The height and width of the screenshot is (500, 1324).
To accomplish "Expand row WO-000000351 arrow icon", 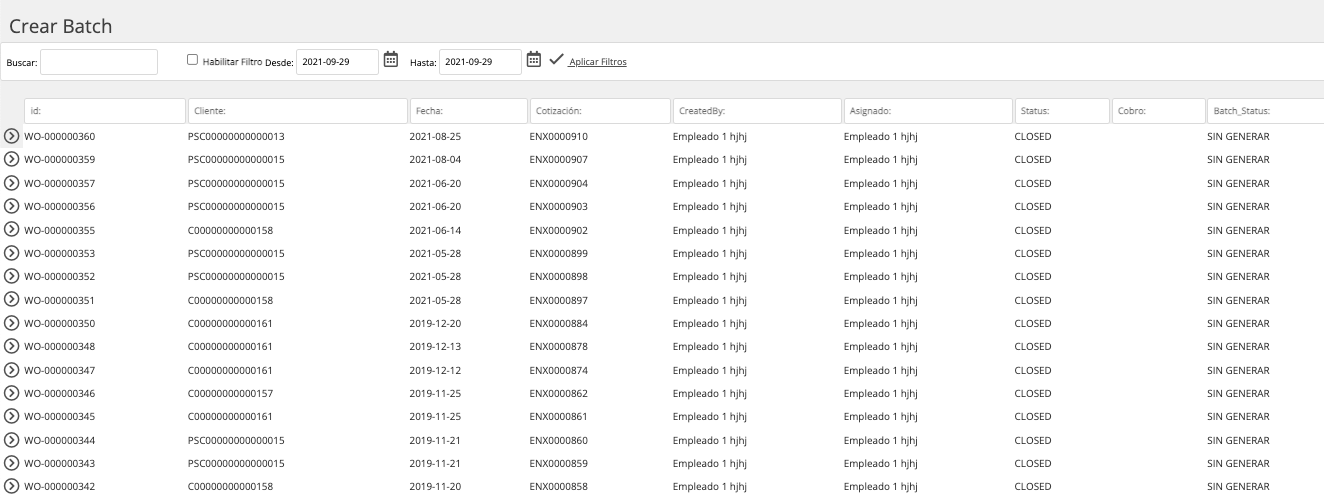I will [12, 300].
